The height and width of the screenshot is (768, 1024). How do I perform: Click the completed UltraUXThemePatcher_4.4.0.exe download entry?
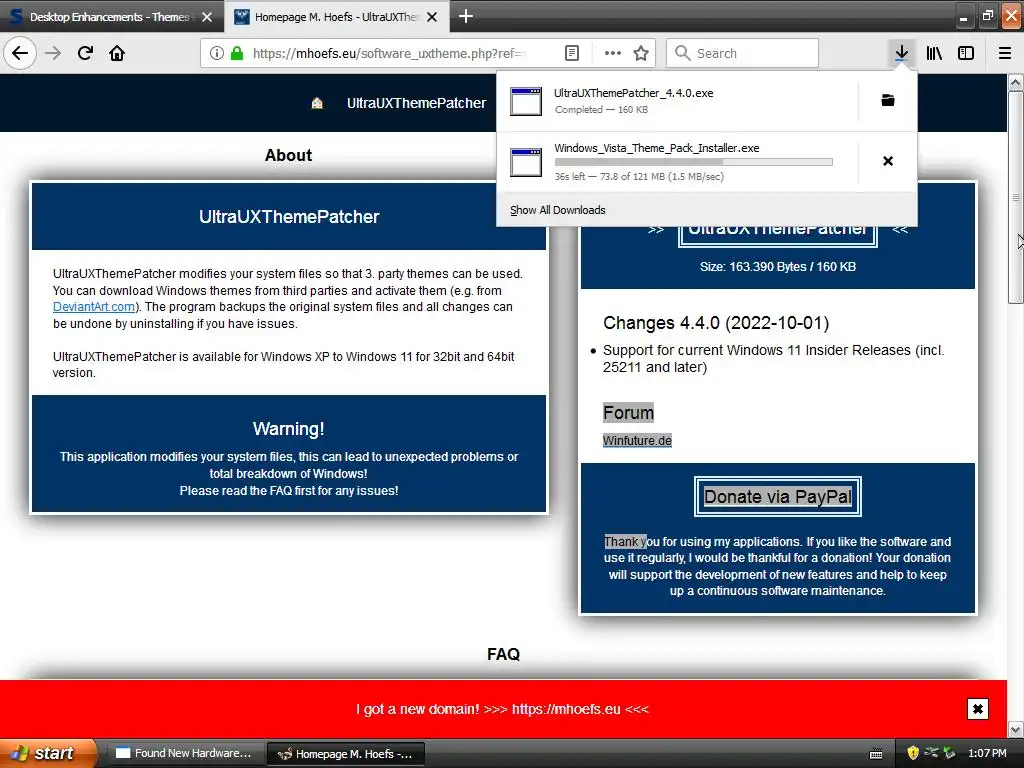click(x=677, y=101)
